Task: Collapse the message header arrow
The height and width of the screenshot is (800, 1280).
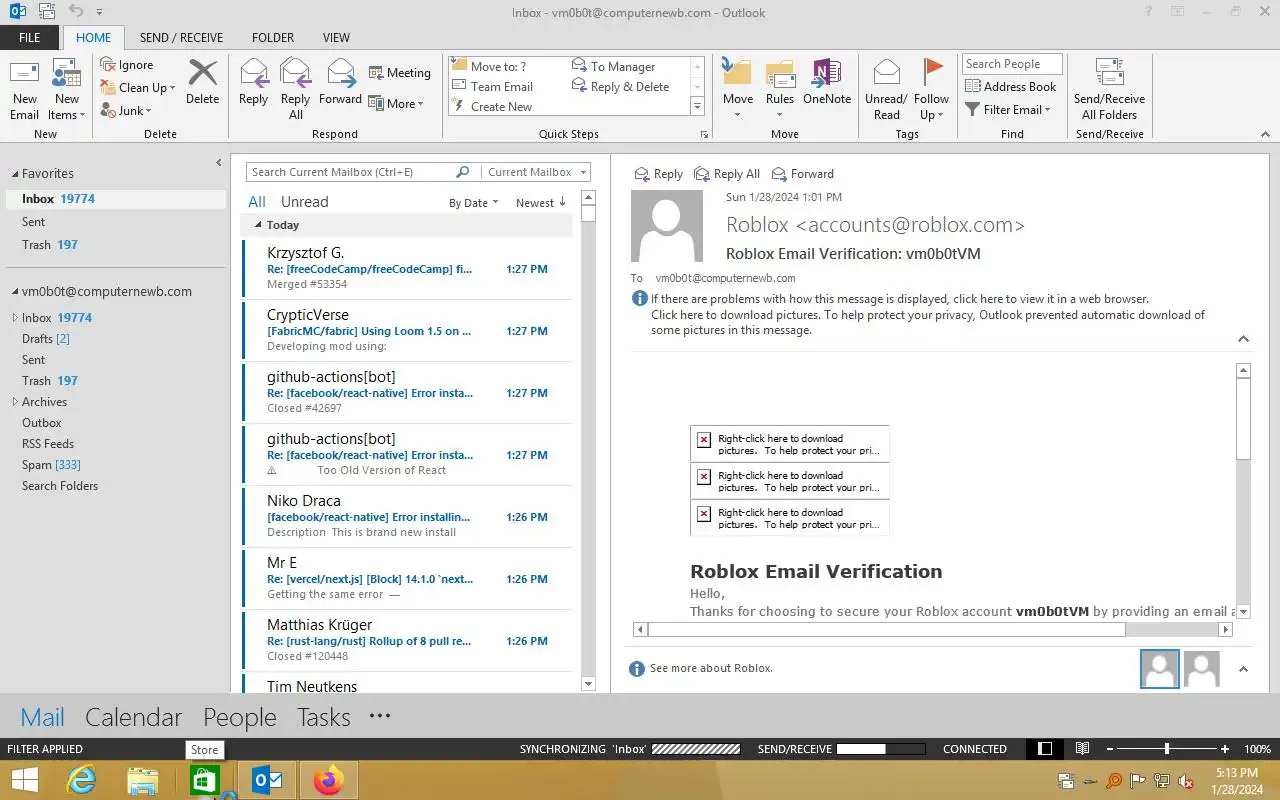Action: (1244, 339)
